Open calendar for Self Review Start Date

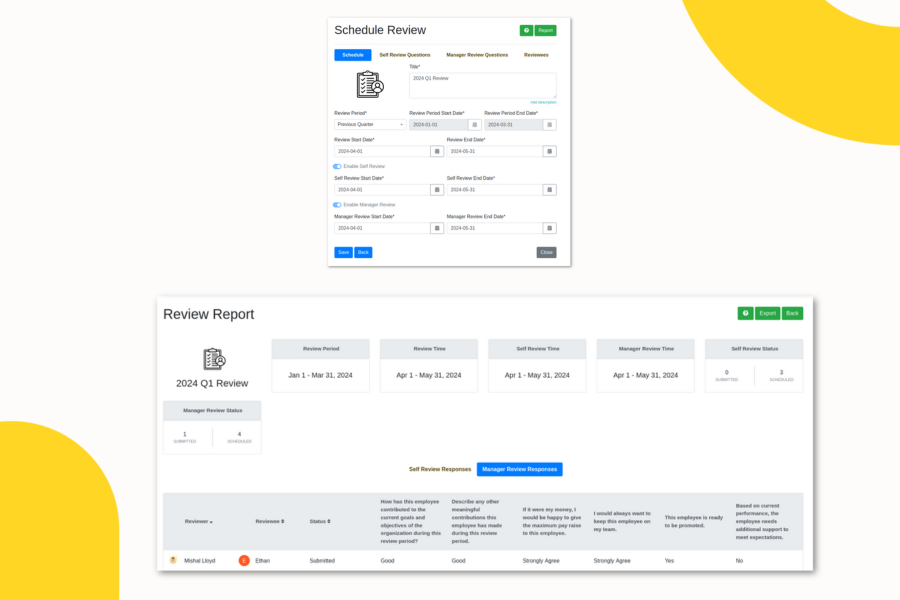pyautogui.click(x=437, y=189)
